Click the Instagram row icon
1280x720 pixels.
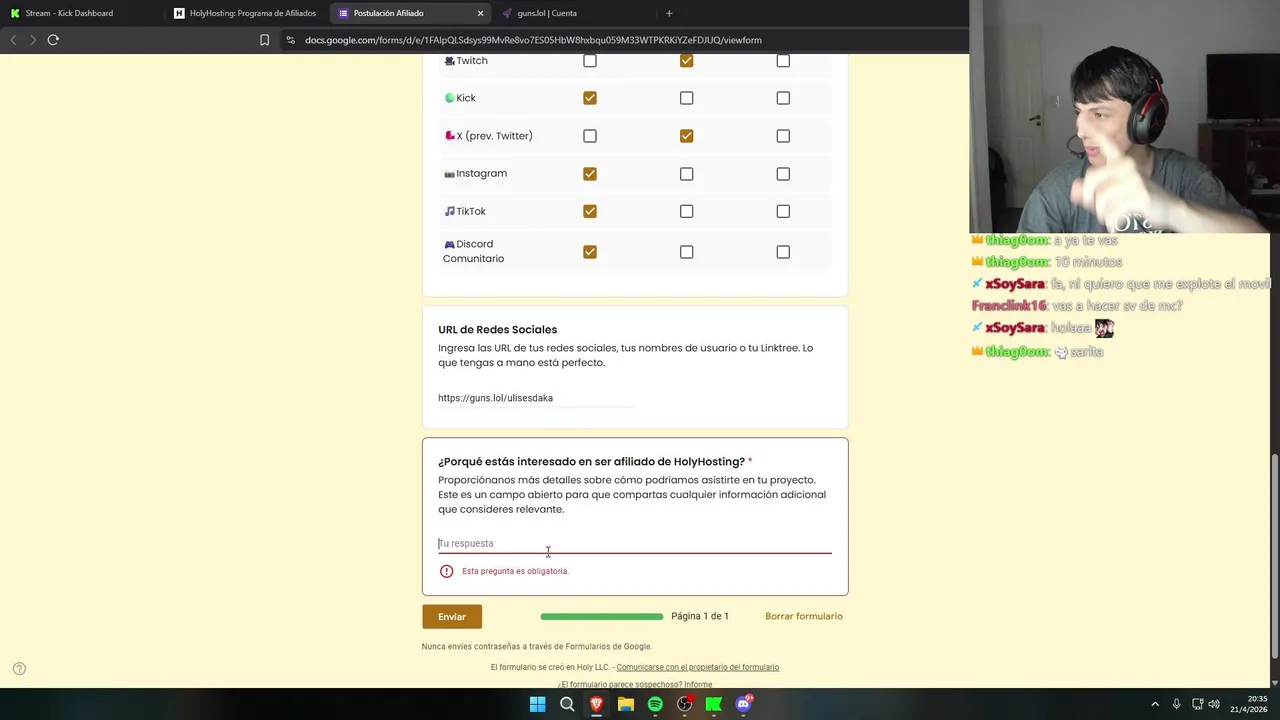pyautogui.click(x=449, y=174)
